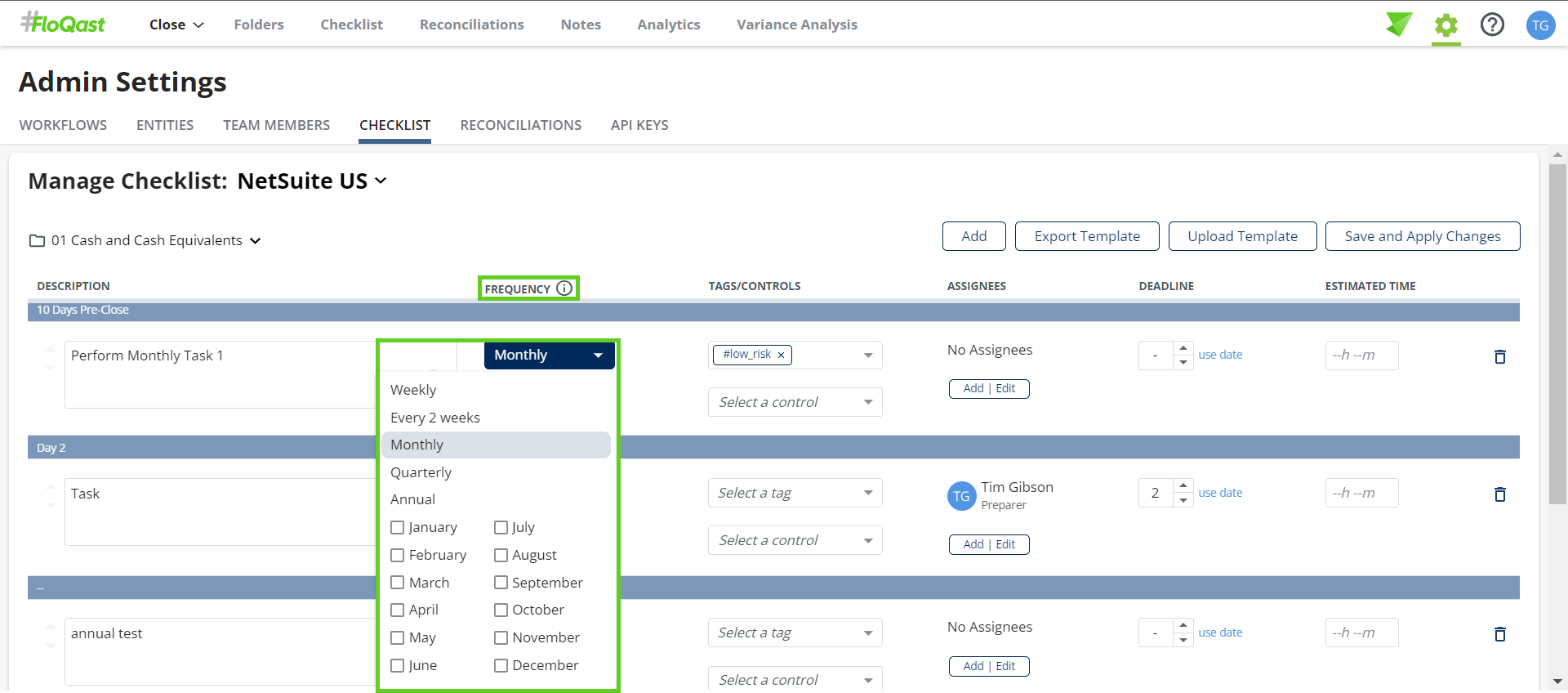1568x693 pixels.
Task: Check the January checkbox
Action: [398, 528]
